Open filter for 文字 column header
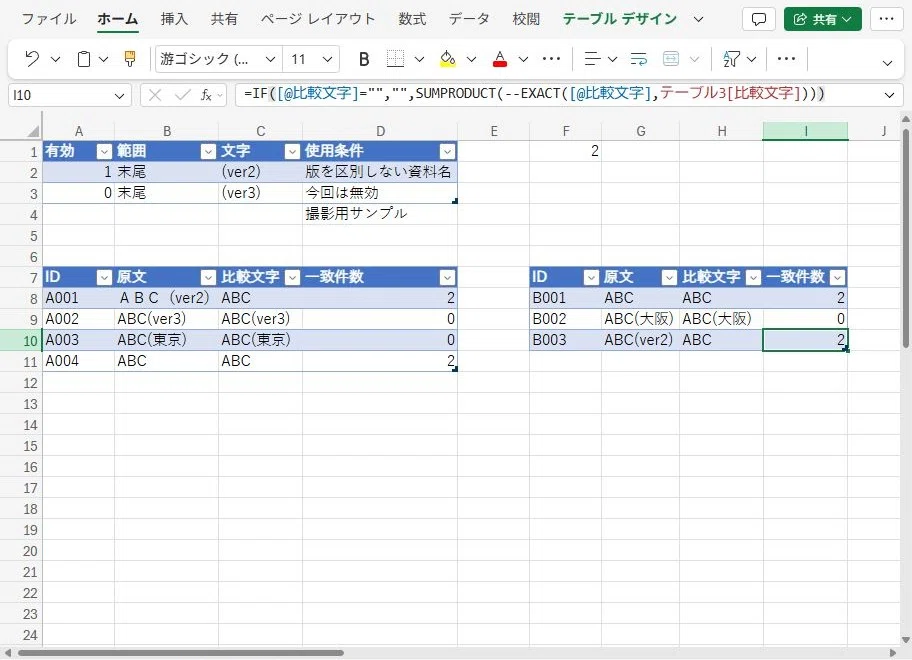Image resolution: width=912 pixels, height=660 pixels. pos(292,152)
